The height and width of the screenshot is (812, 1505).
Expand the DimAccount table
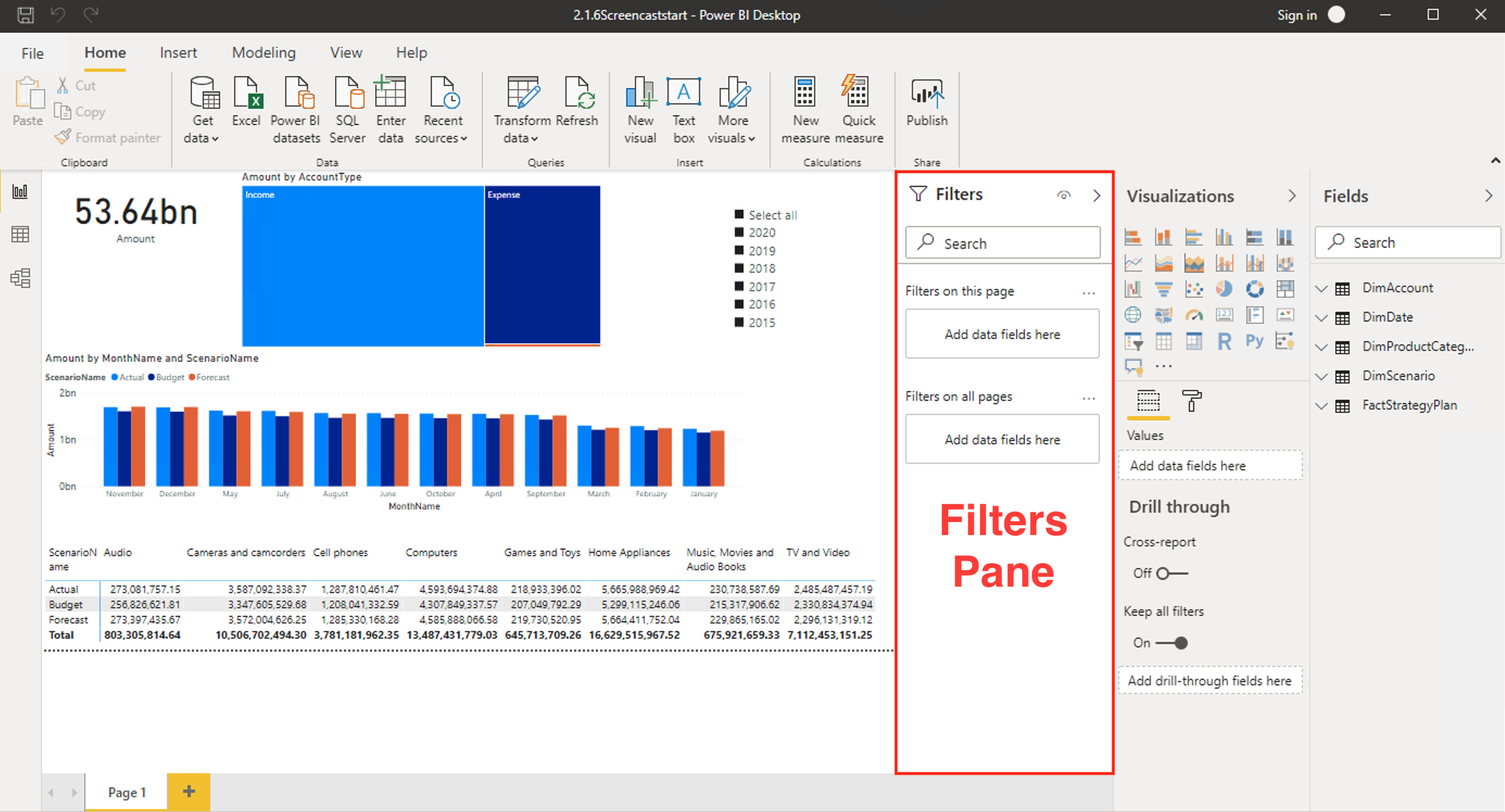tap(1321, 288)
